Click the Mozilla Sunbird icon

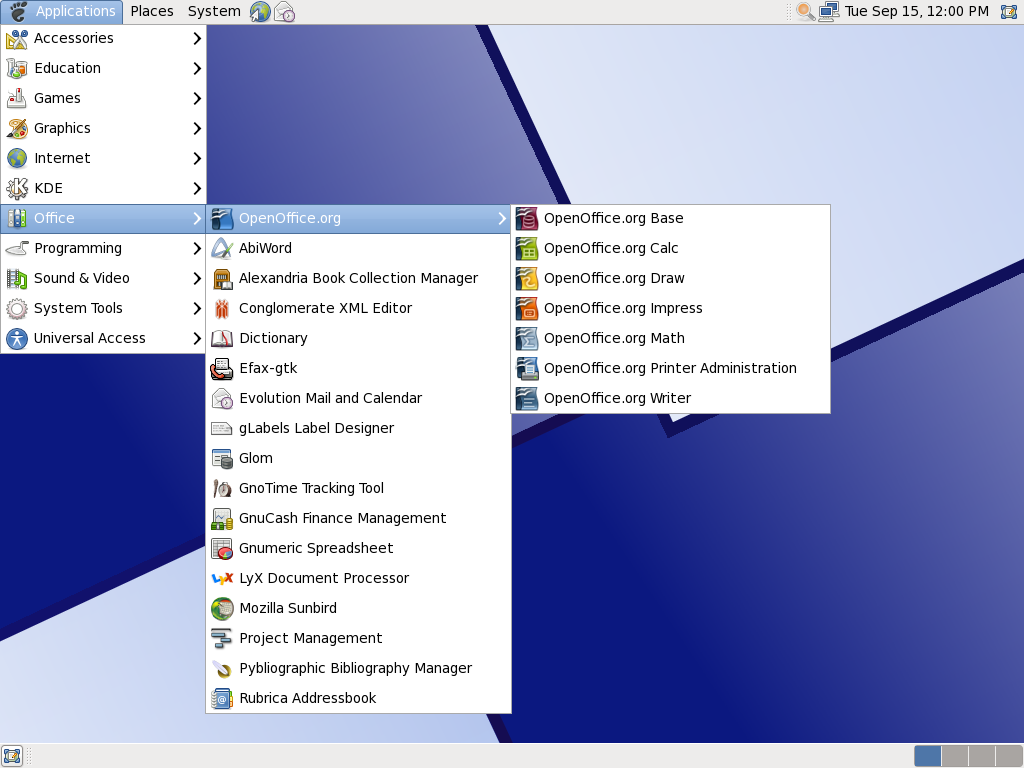click(222, 609)
